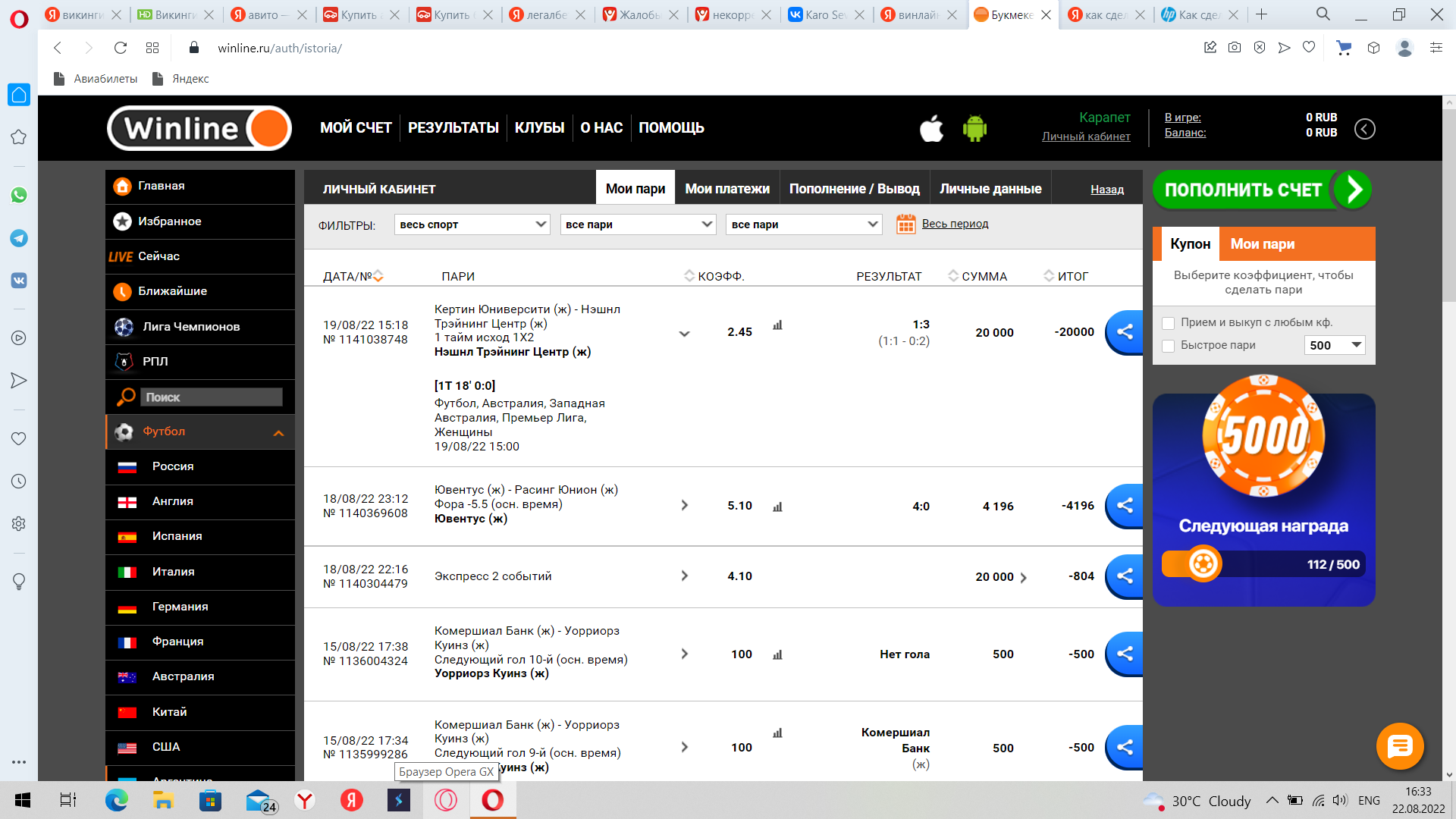Open stats chart icon for 2.45 bet
Screen dimensions: 1456x819
click(x=777, y=325)
